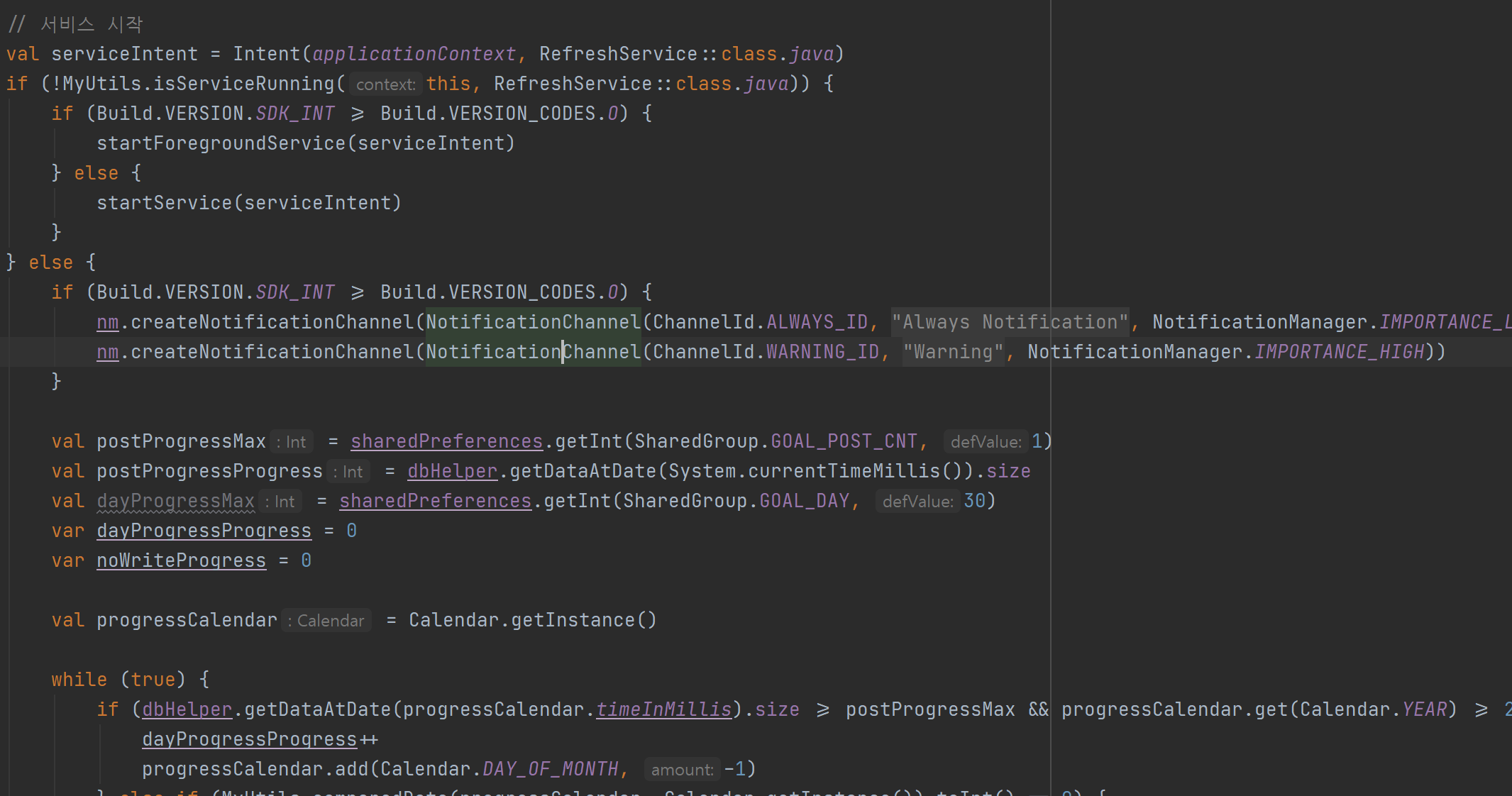
Task: Click the GOAL_POST_CNT constant
Action: point(844,442)
